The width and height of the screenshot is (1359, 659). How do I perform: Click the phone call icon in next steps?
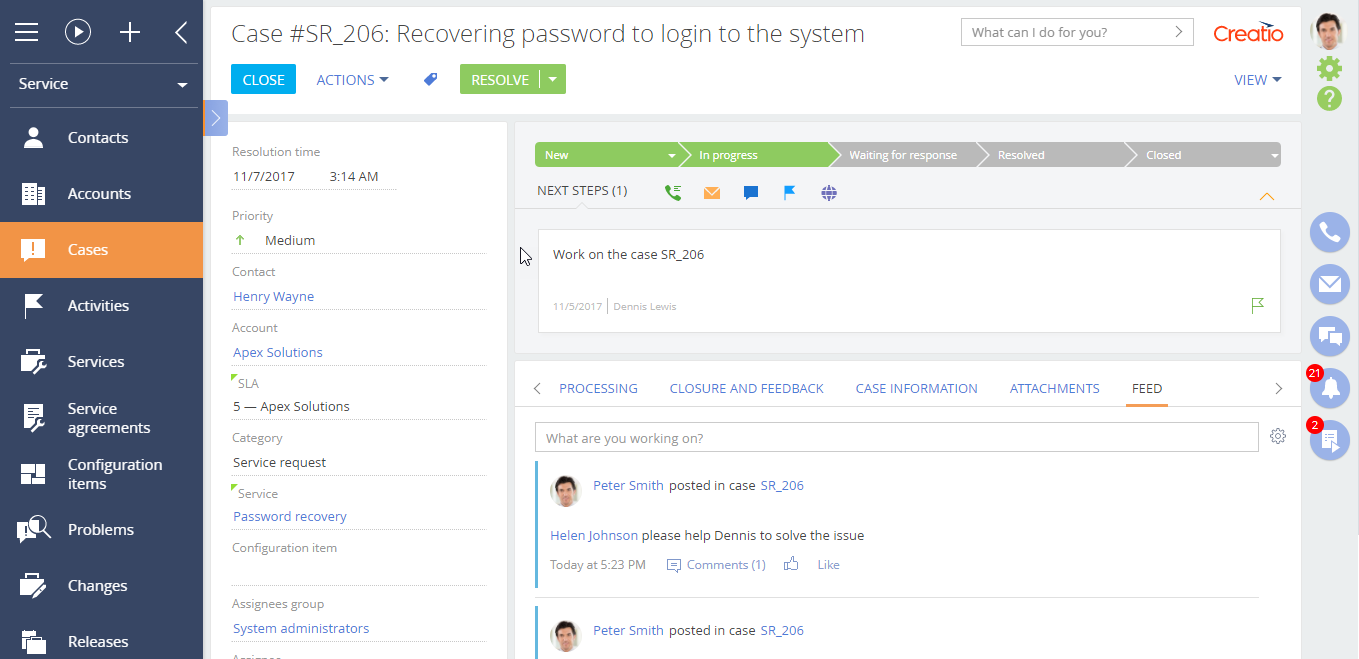(673, 193)
